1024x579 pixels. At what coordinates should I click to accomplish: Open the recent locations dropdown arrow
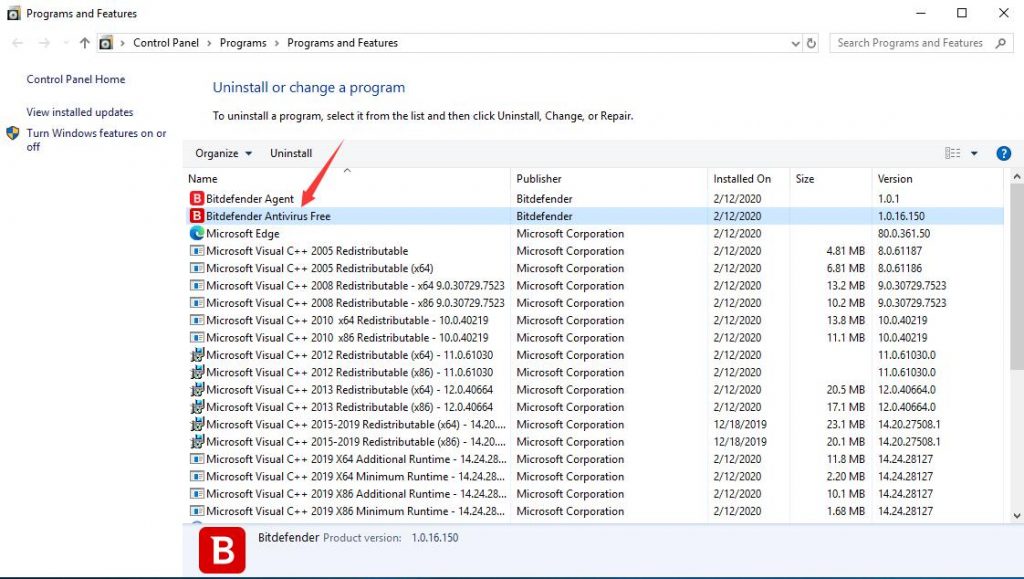click(65, 43)
